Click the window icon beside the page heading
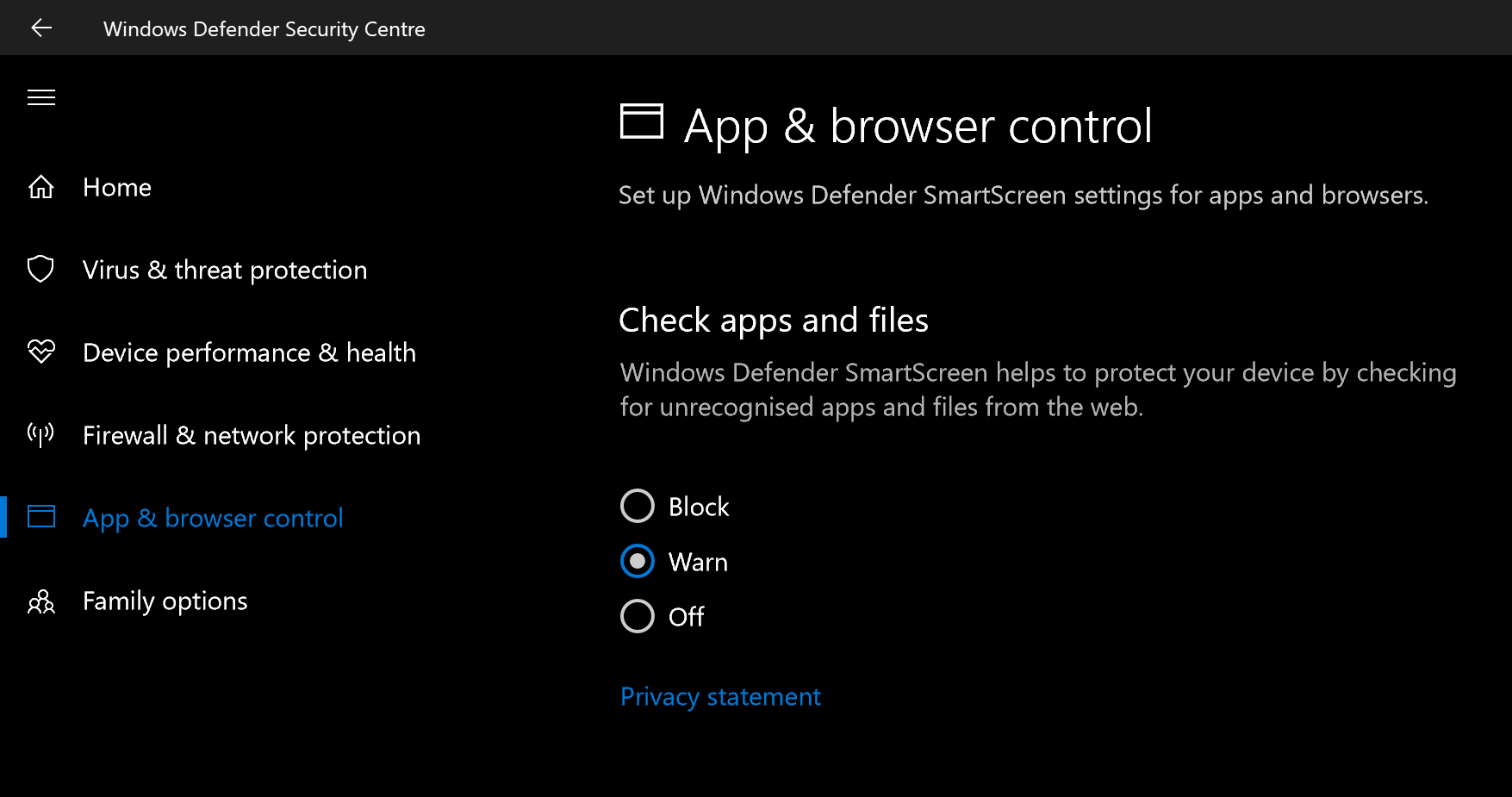This screenshot has width=1512, height=797. click(x=642, y=121)
